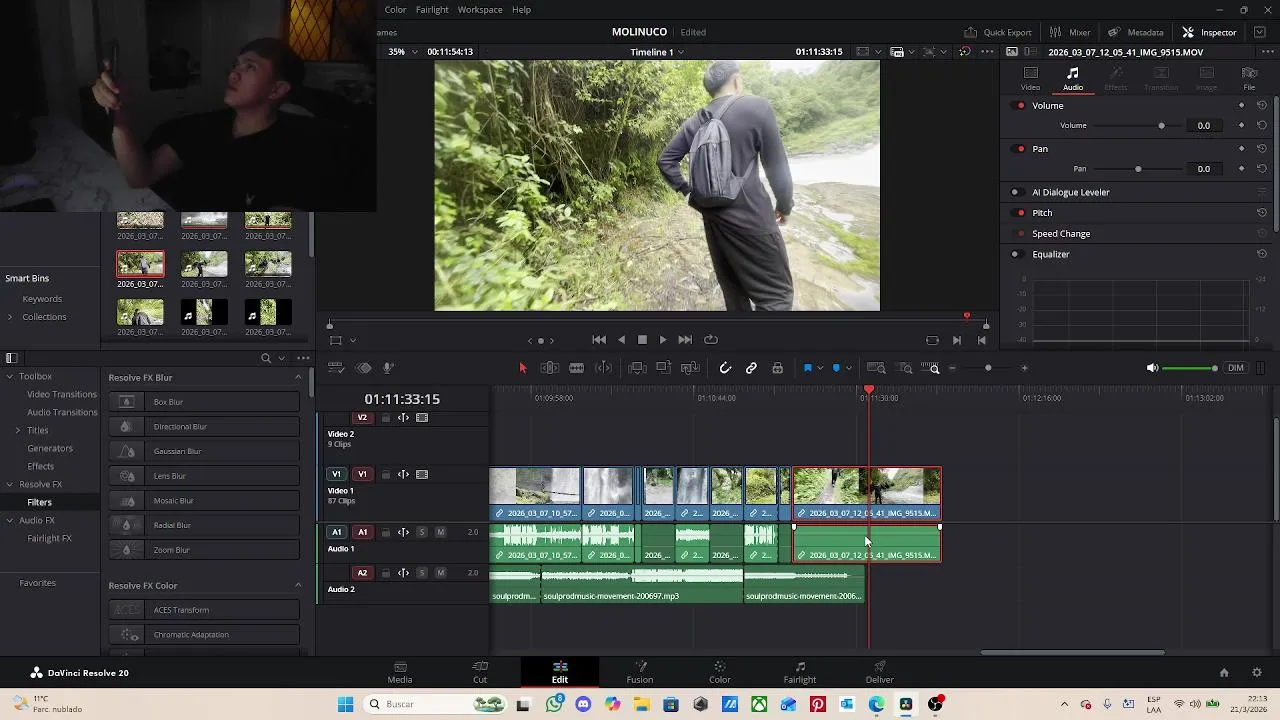
Task: Open Timeline View Options icon
Action: pos(336,368)
